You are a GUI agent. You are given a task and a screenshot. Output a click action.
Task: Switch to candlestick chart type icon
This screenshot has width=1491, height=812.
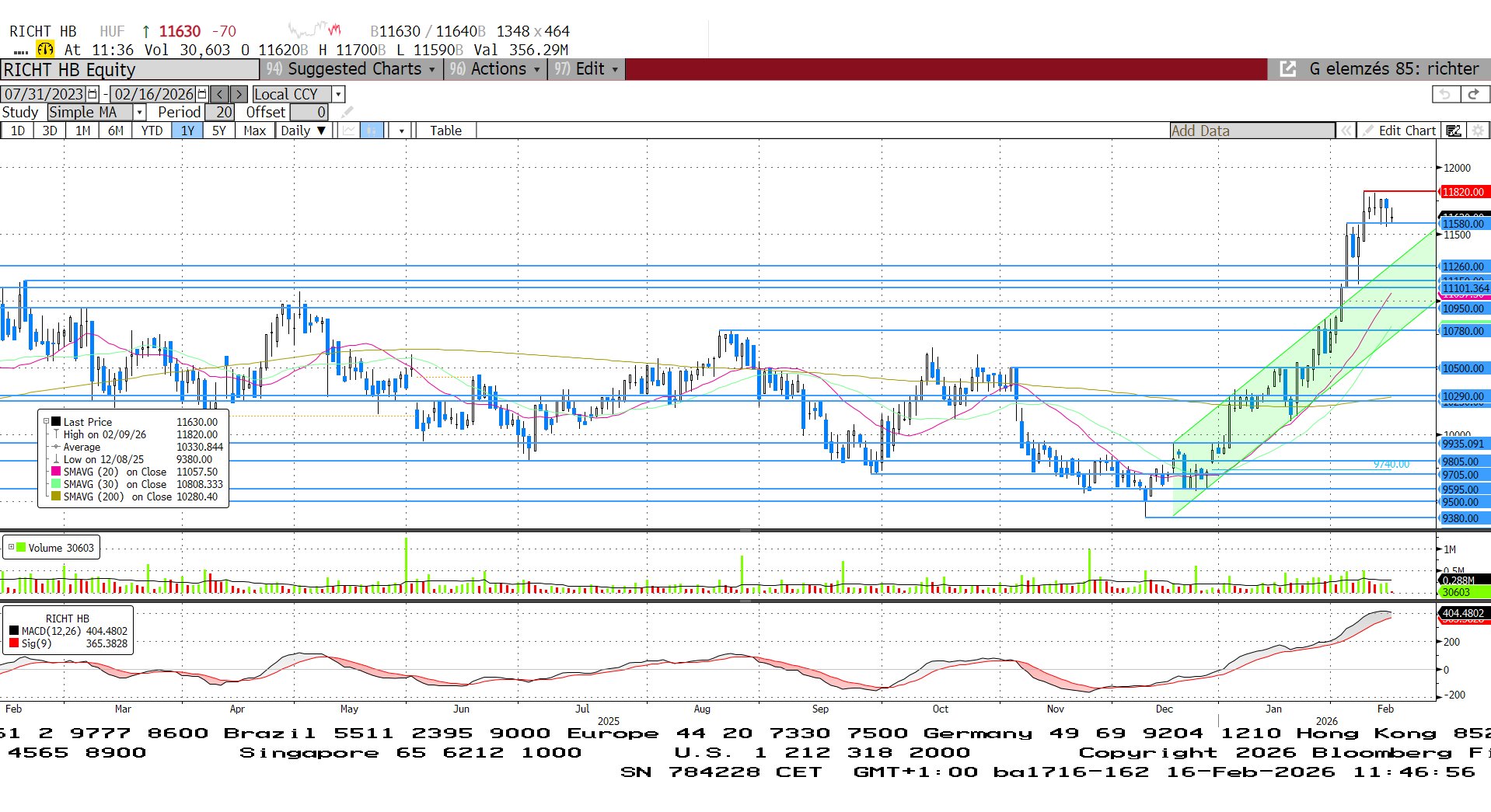pos(372,131)
